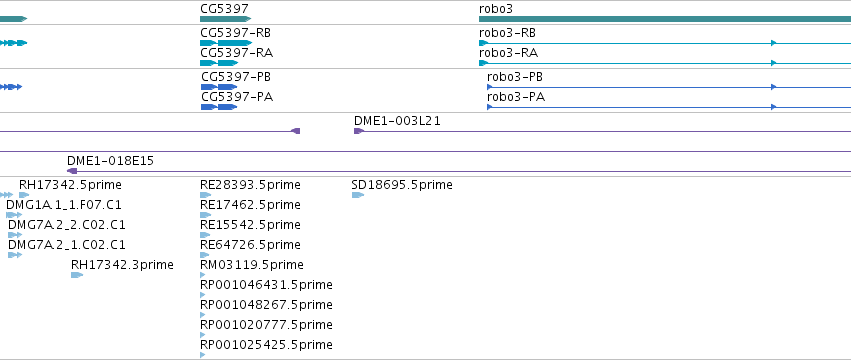Select the RP0010464 31.5prime feature label
Image resolution: width=851 pixels, height=360 pixels.
[x=266, y=285]
